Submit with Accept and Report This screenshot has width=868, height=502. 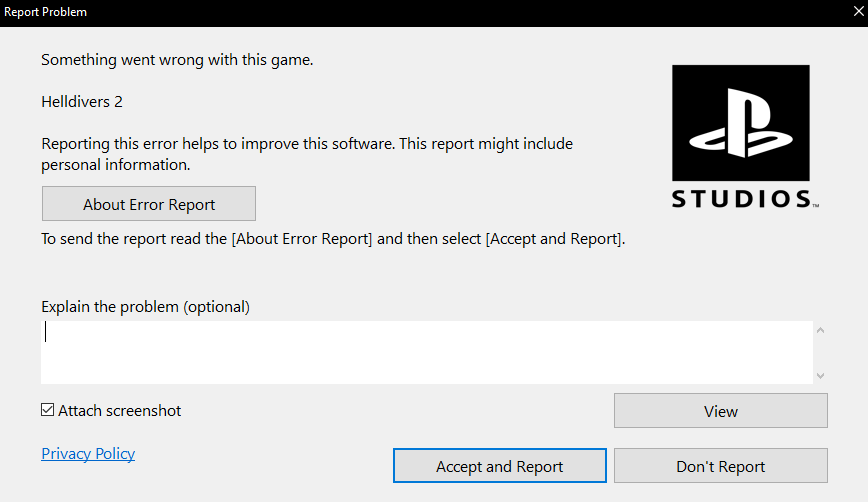[x=500, y=465]
